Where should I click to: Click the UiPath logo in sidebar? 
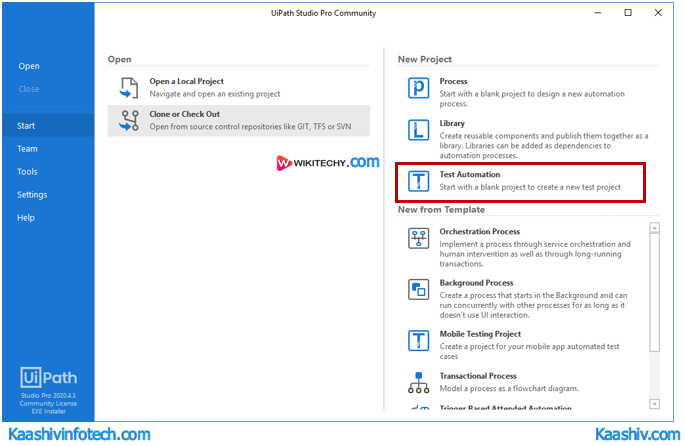(x=46, y=378)
